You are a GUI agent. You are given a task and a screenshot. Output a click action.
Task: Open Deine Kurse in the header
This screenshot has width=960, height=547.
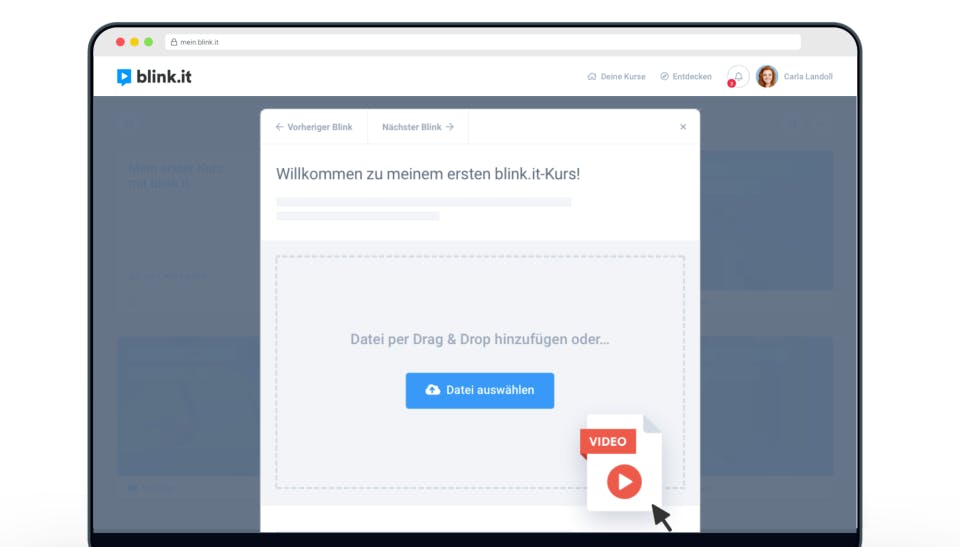click(x=617, y=77)
